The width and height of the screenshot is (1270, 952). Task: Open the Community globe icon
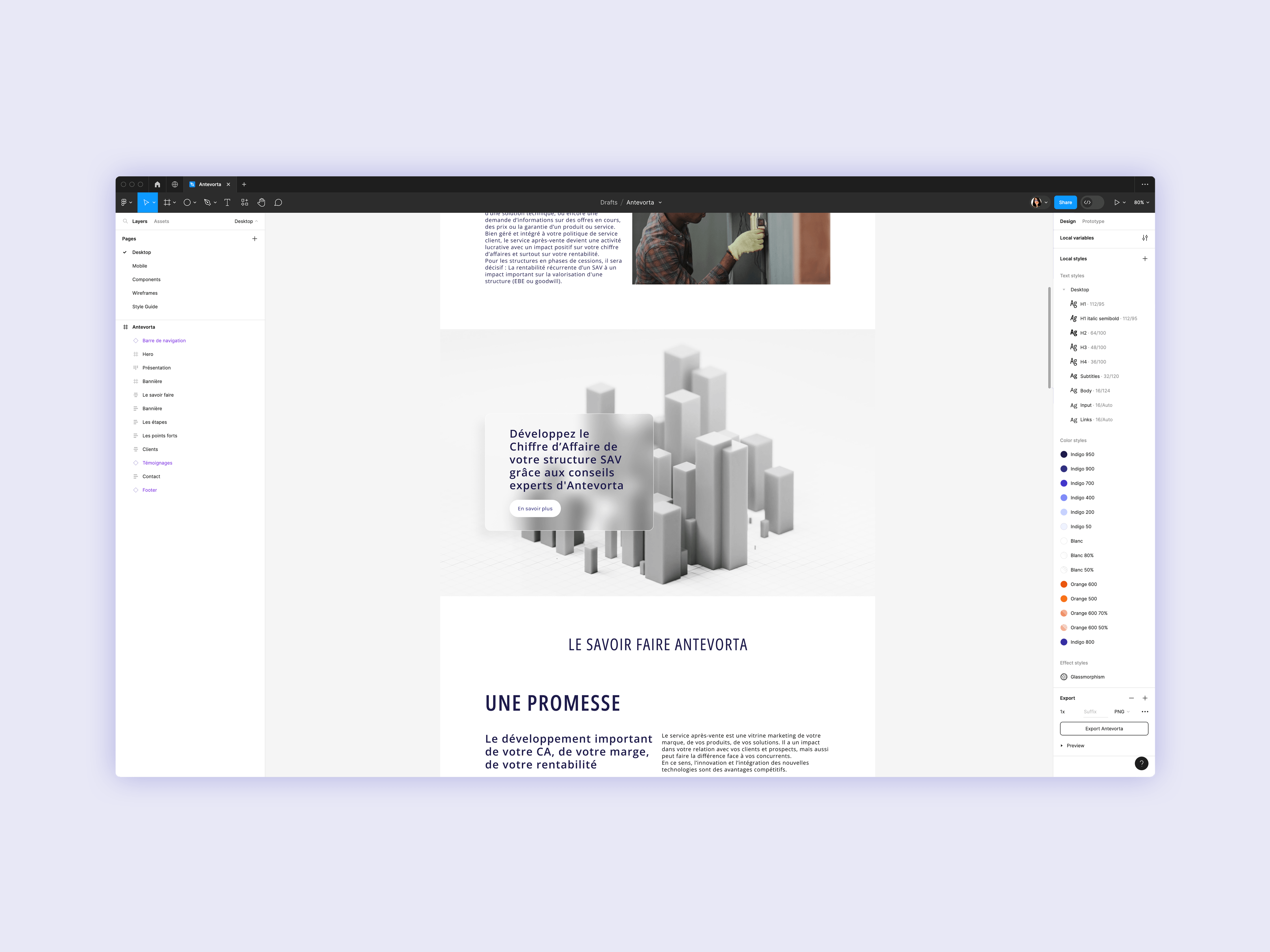175,184
